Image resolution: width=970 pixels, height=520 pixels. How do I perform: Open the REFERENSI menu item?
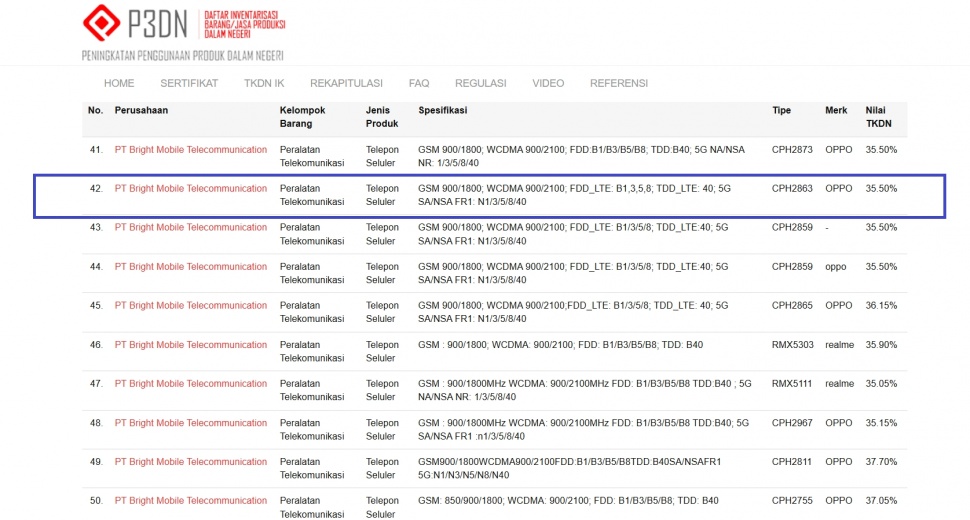(619, 83)
